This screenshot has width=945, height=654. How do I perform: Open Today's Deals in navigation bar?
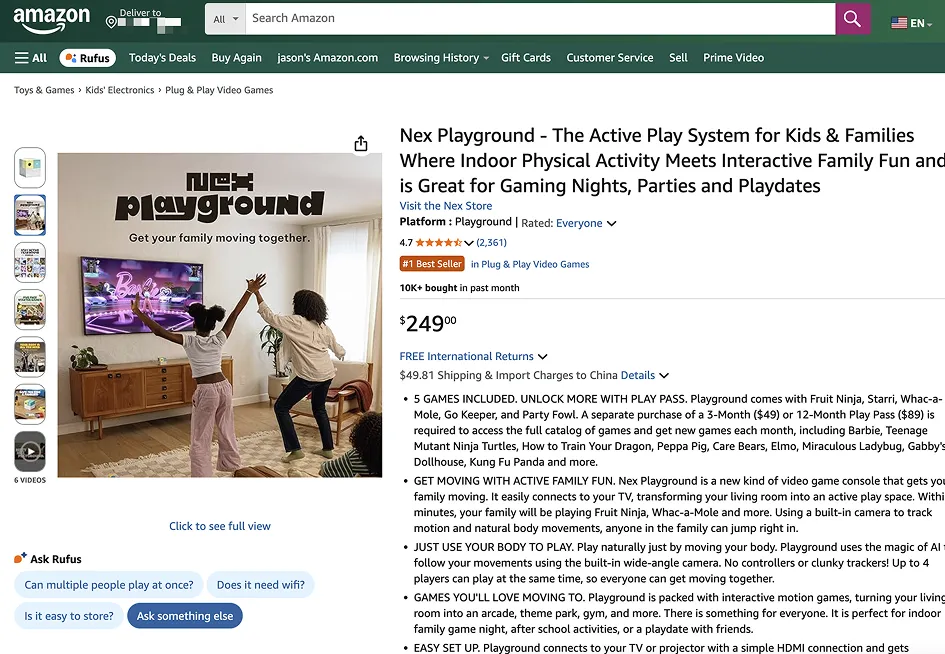162,58
